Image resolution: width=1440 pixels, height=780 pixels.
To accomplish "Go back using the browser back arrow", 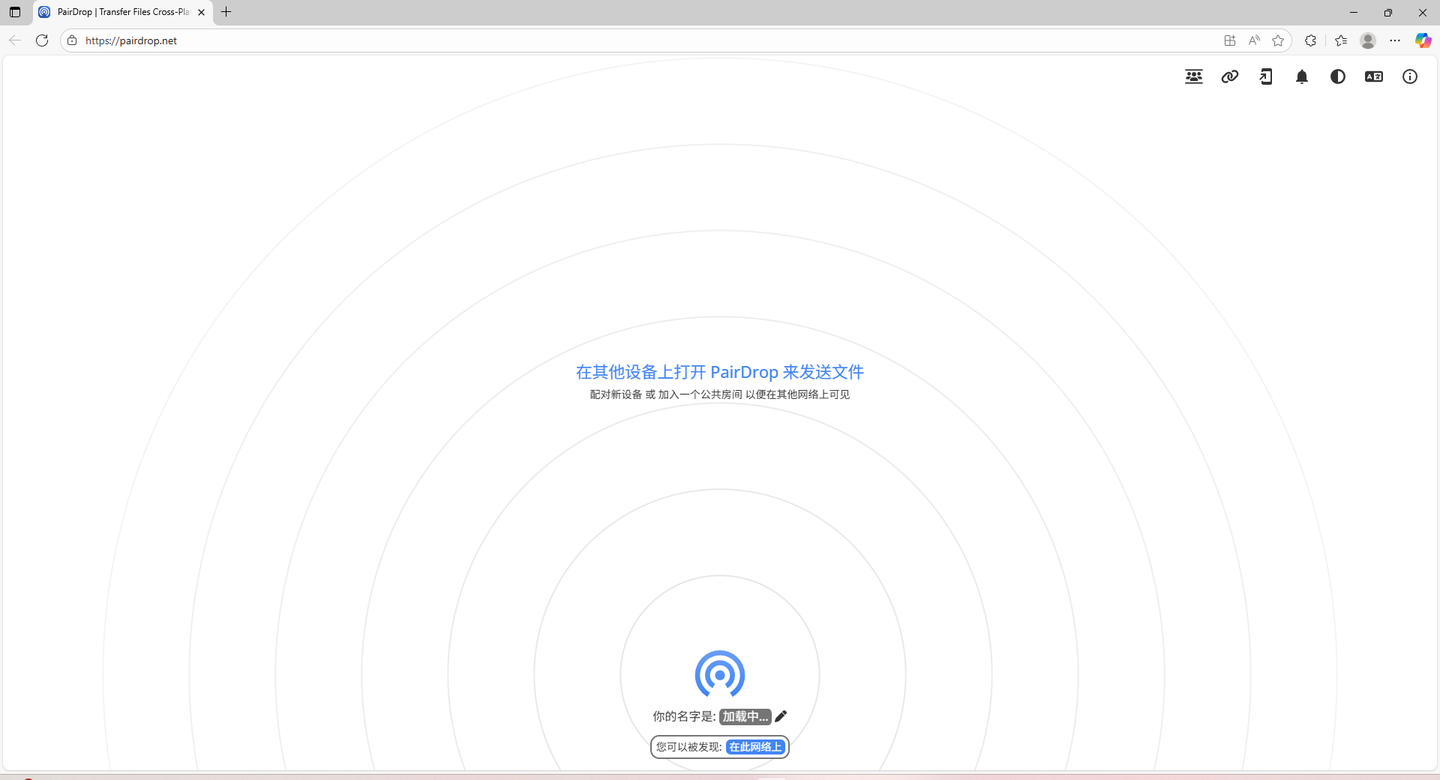I will tap(14, 41).
